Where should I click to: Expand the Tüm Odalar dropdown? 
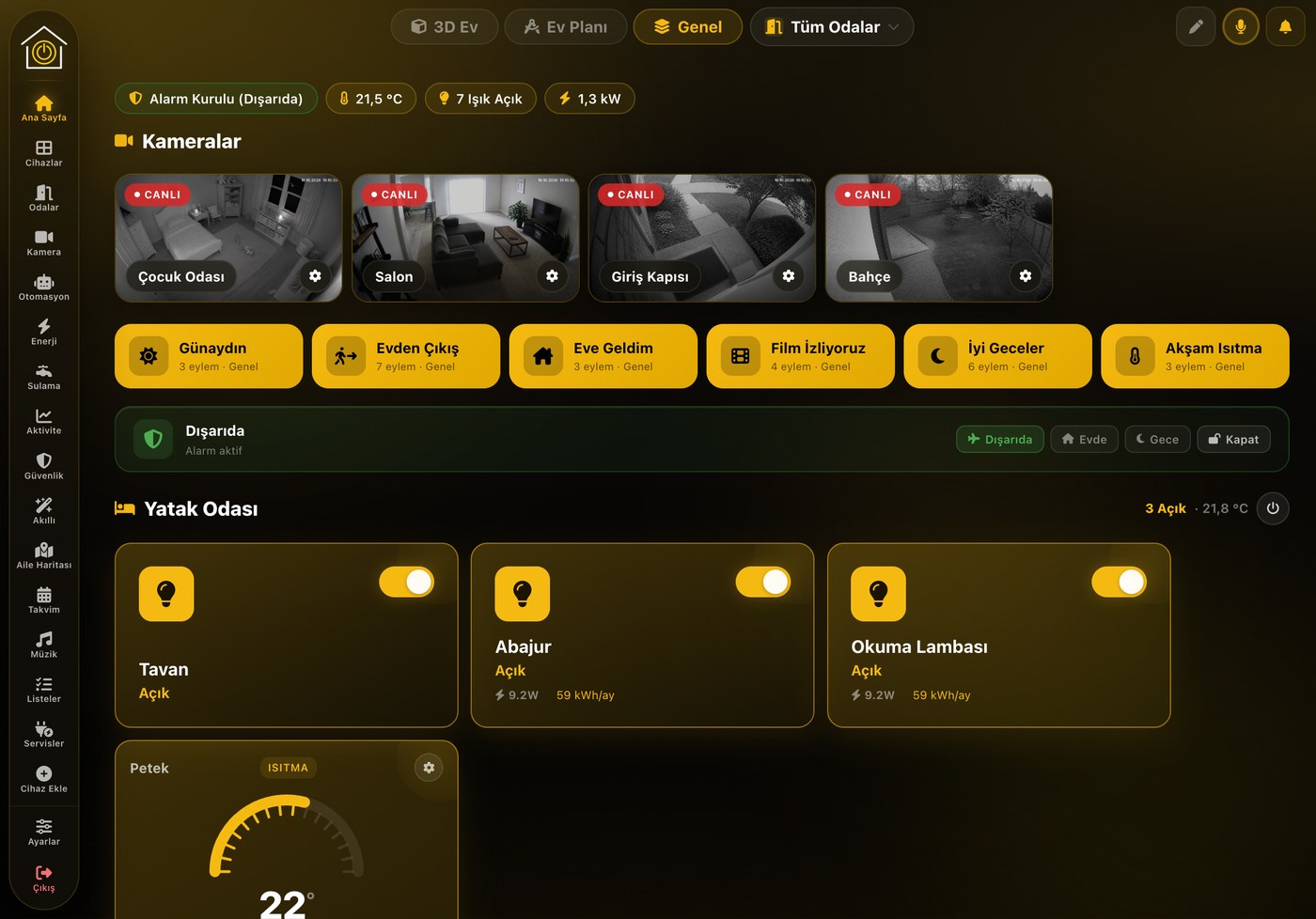(832, 26)
